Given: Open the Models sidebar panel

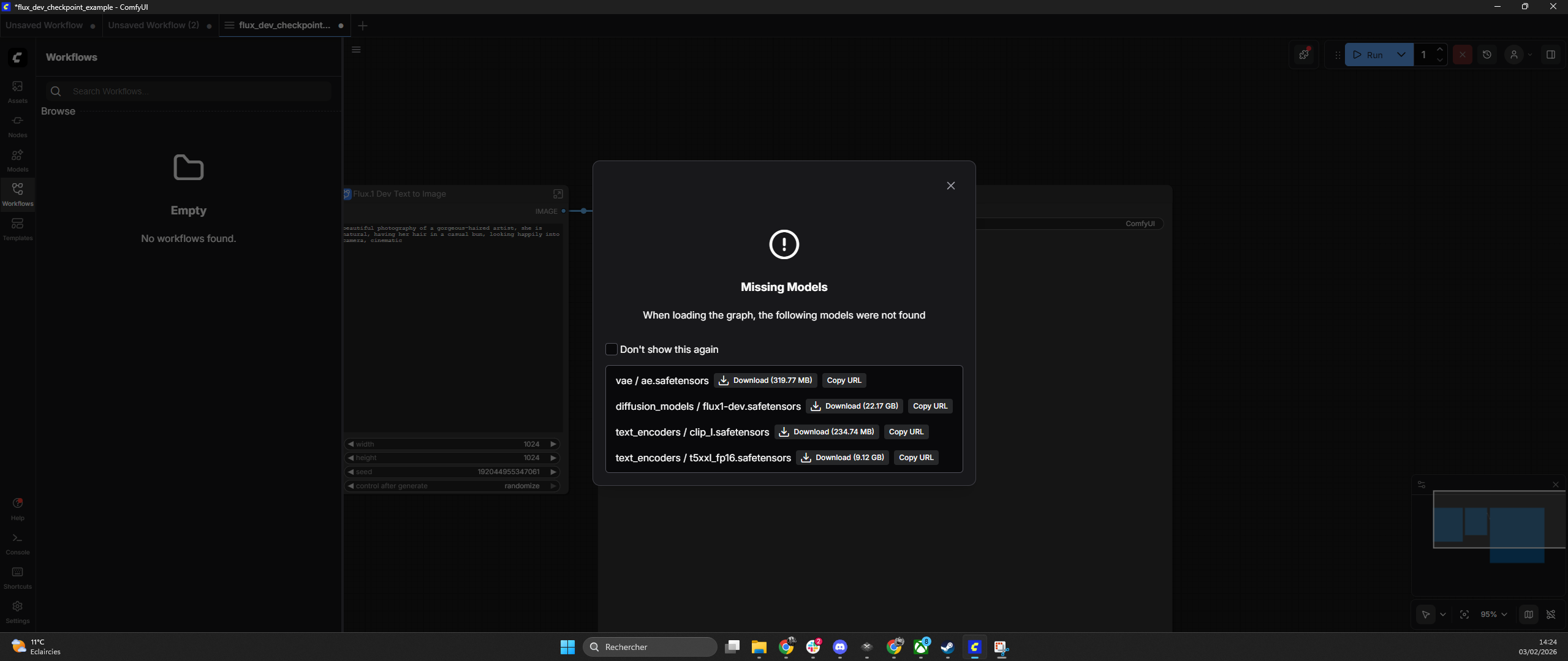Looking at the screenshot, I should tap(17, 160).
